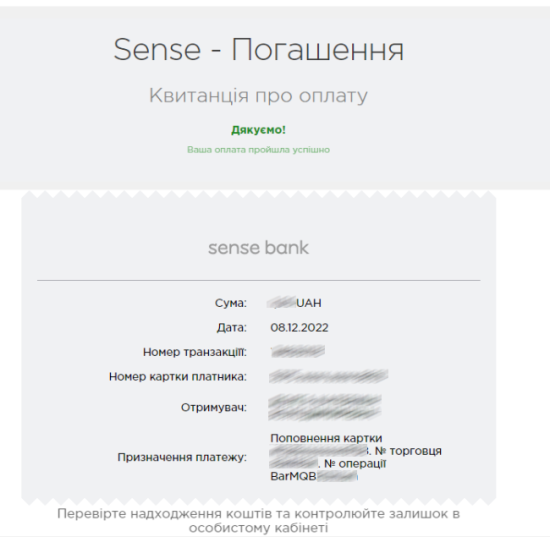Select the UAH amount value
The height and width of the screenshot is (537, 550).
(x=294, y=303)
